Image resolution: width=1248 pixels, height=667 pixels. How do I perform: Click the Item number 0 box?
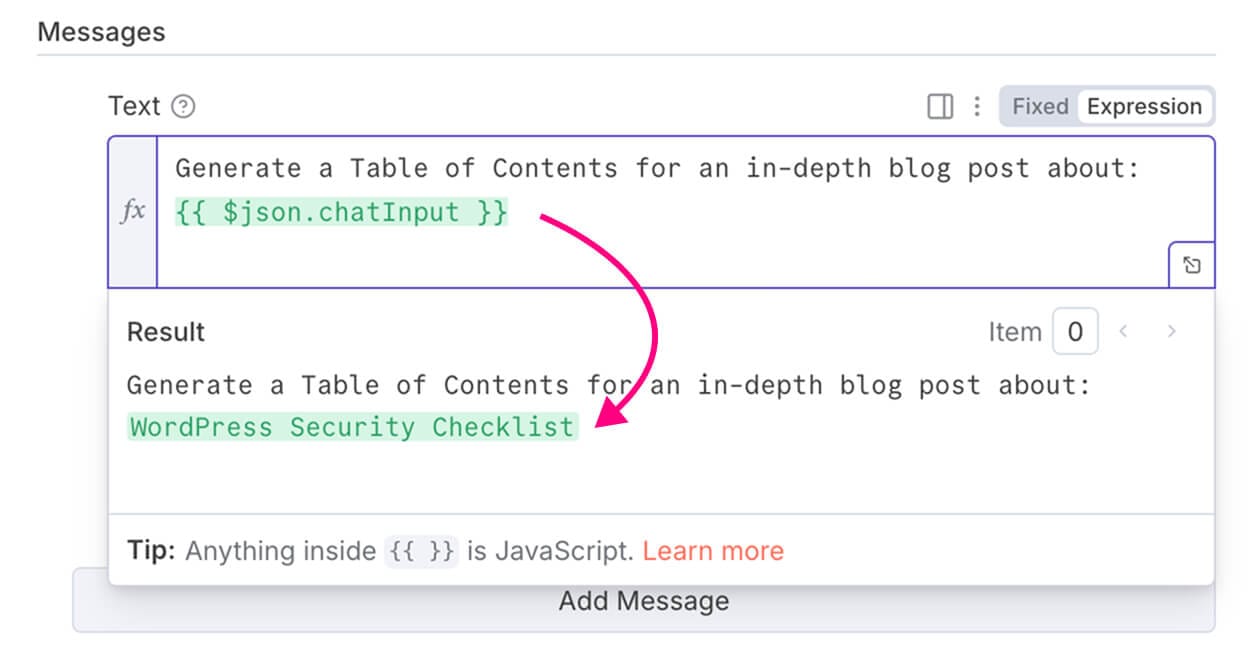tap(1075, 332)
